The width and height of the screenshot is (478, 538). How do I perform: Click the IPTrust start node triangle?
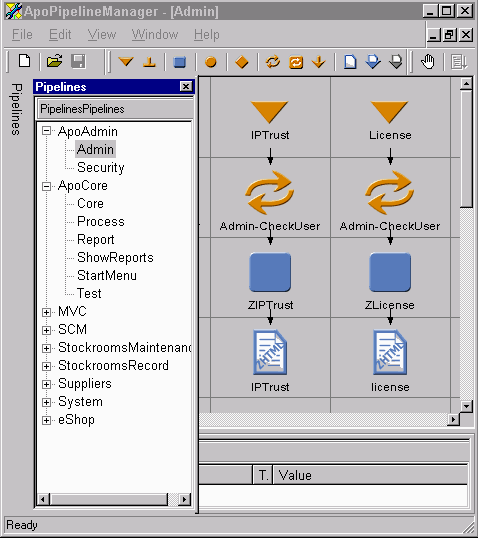[269, 112]
